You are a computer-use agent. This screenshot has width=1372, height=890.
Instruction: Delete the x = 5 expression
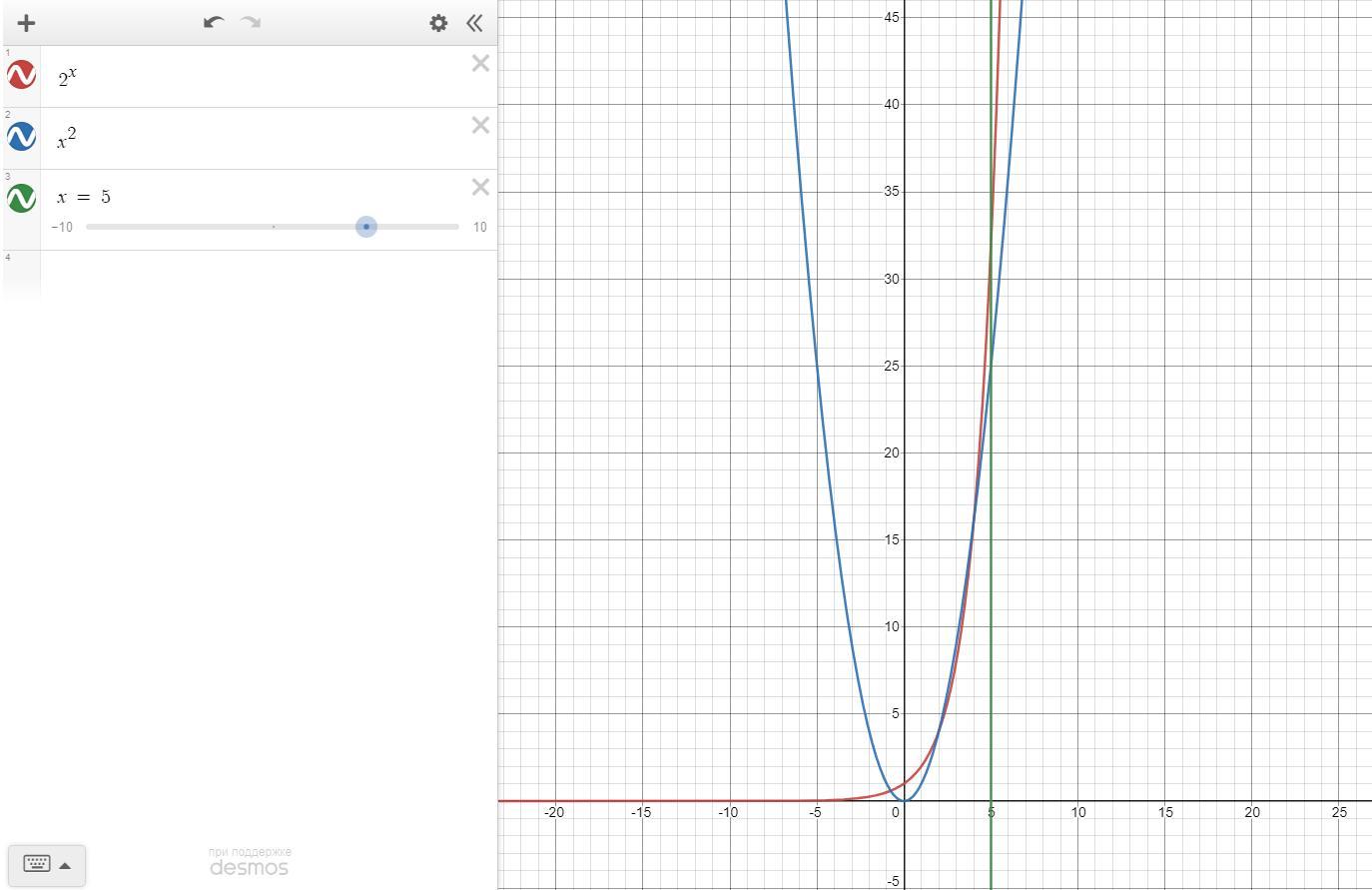480,188
